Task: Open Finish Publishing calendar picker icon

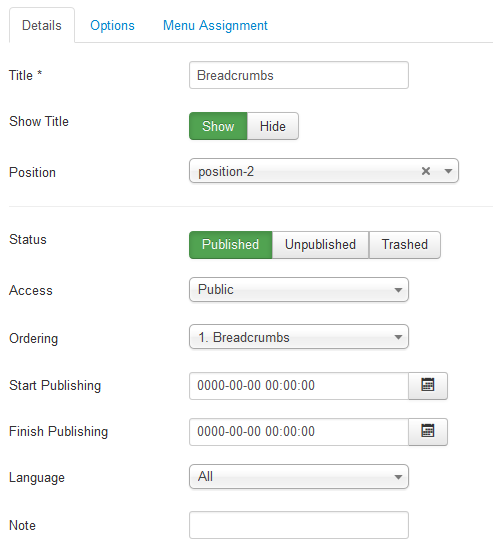Action: [428, 432]
